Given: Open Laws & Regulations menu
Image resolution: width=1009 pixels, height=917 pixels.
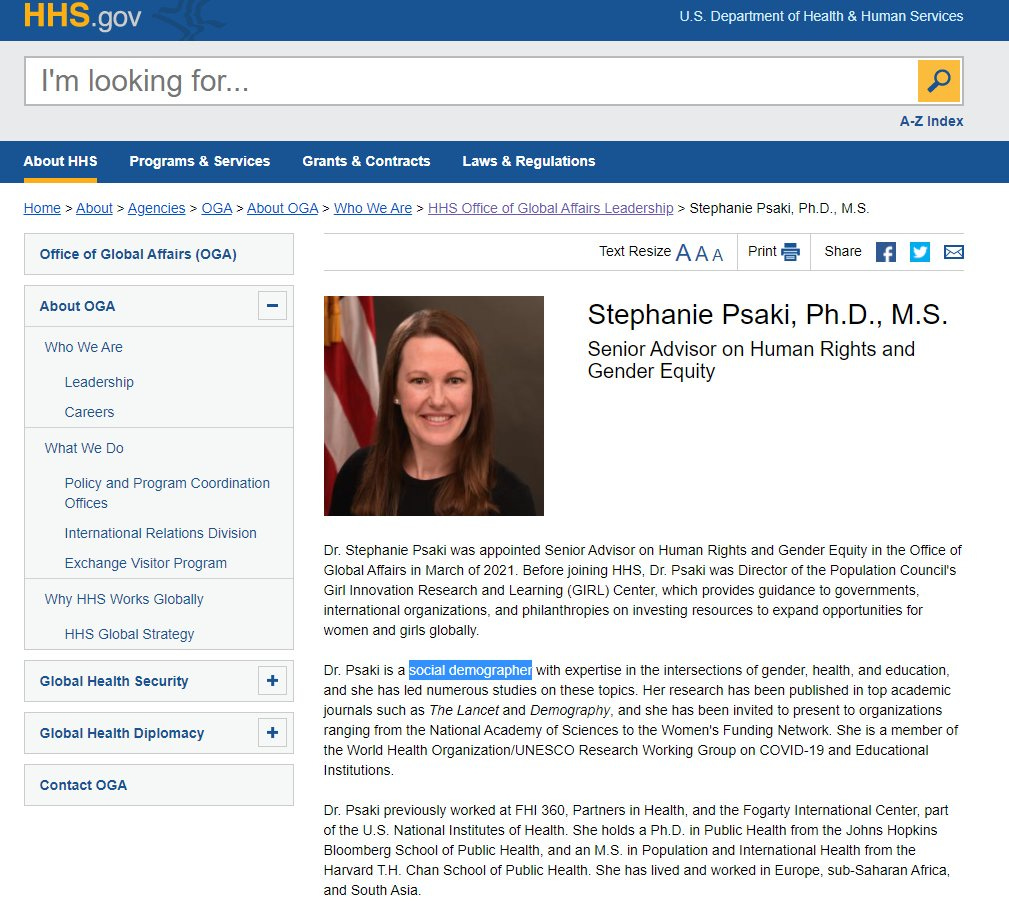Looking at the screenshot, I should tap(529, 162).
